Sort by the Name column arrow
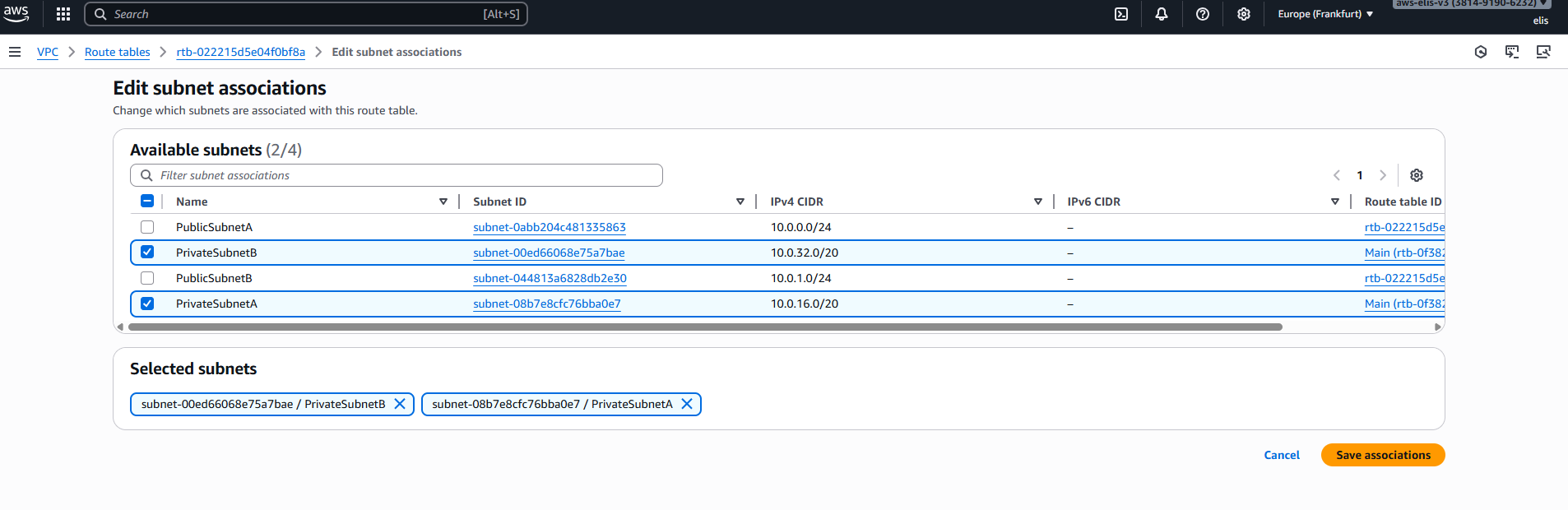The height and width of the screenshot is (510, 1568). [x=443, y=202]
